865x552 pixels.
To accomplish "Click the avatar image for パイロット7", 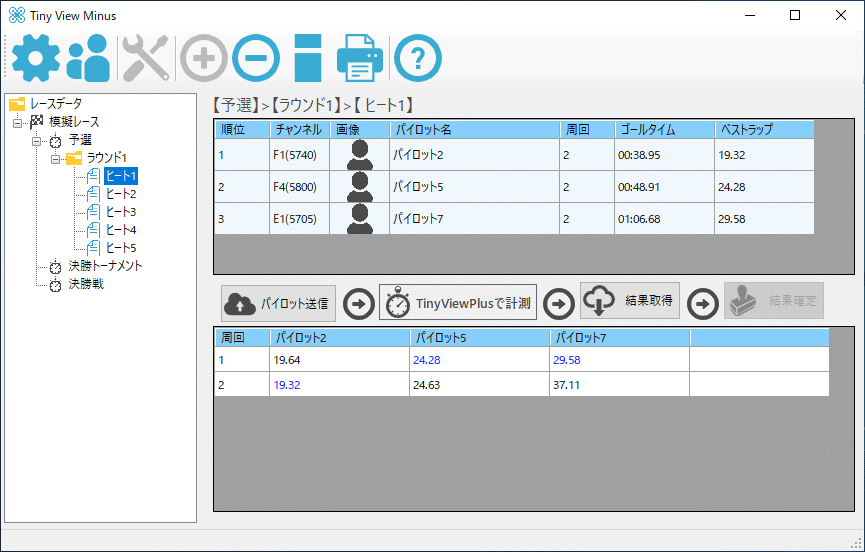I will (x=360, y=219).
